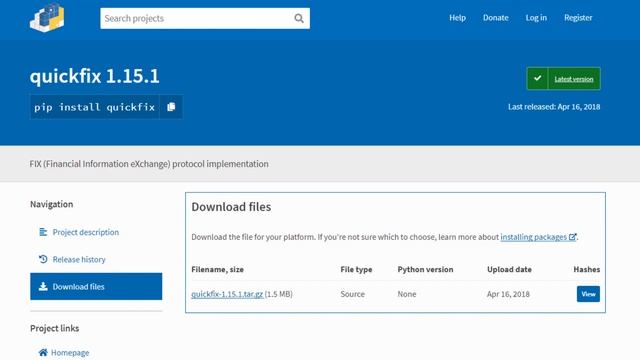640x360 pixels.
Task: Open the Help page
Action: tap(457, 18)
